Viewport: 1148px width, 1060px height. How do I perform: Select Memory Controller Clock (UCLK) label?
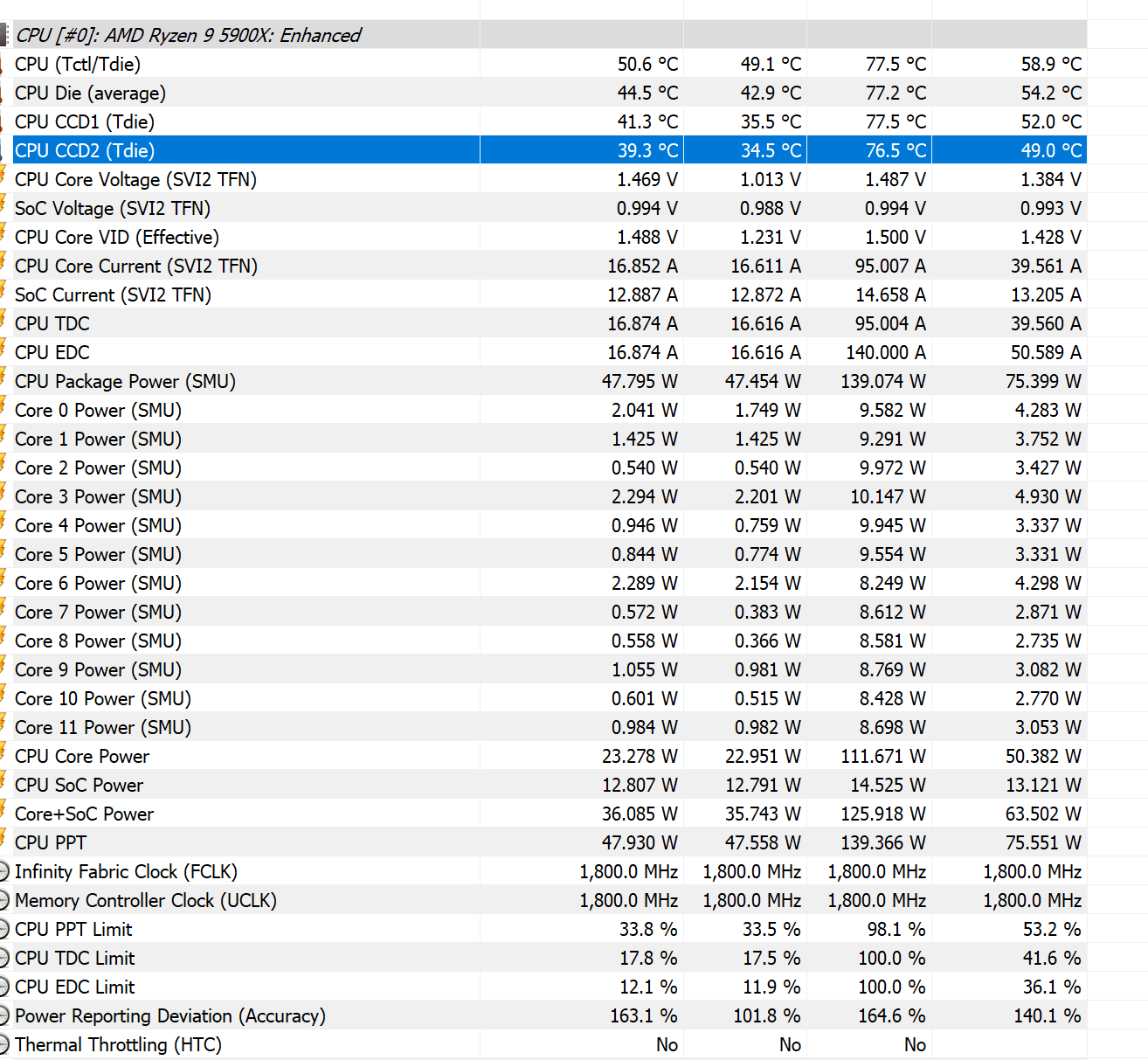coord(146,900)
